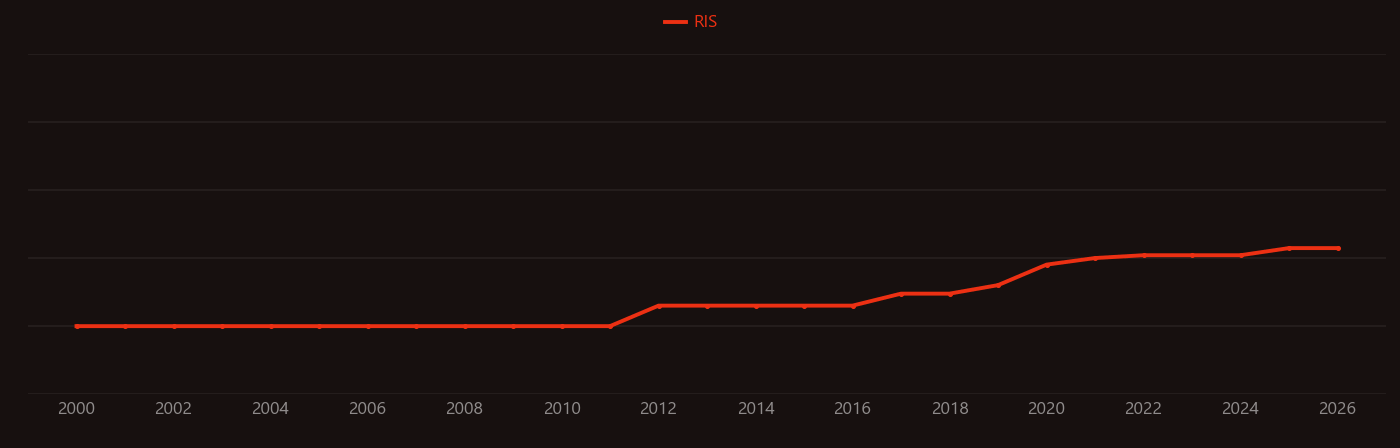Select the 2024 data point on the line
Viewport: 1400px width, 448px height.
(x=1241, y=255)
